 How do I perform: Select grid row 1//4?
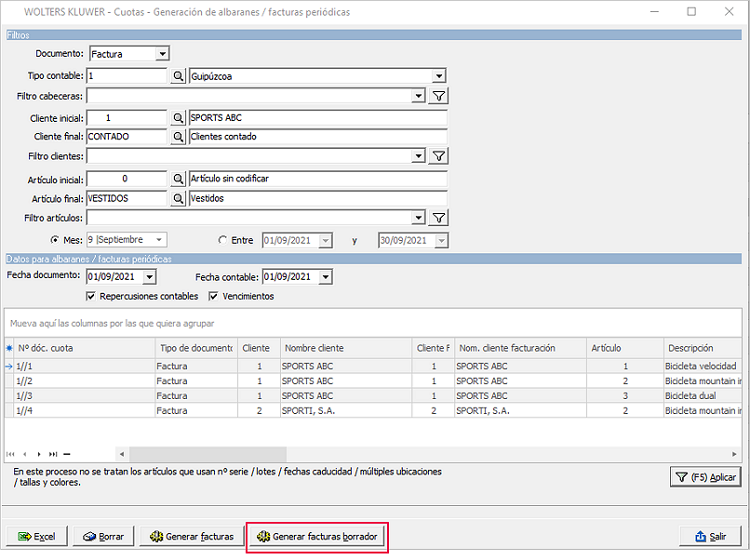[x=373, y=411]
